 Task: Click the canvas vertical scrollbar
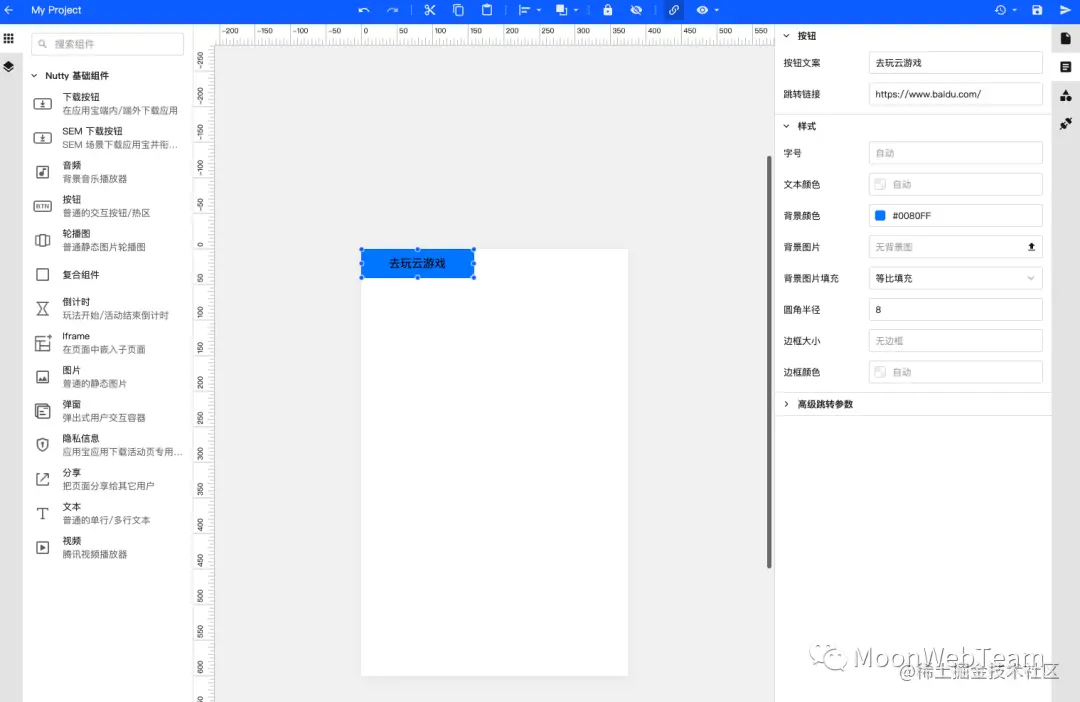point(769,362)
